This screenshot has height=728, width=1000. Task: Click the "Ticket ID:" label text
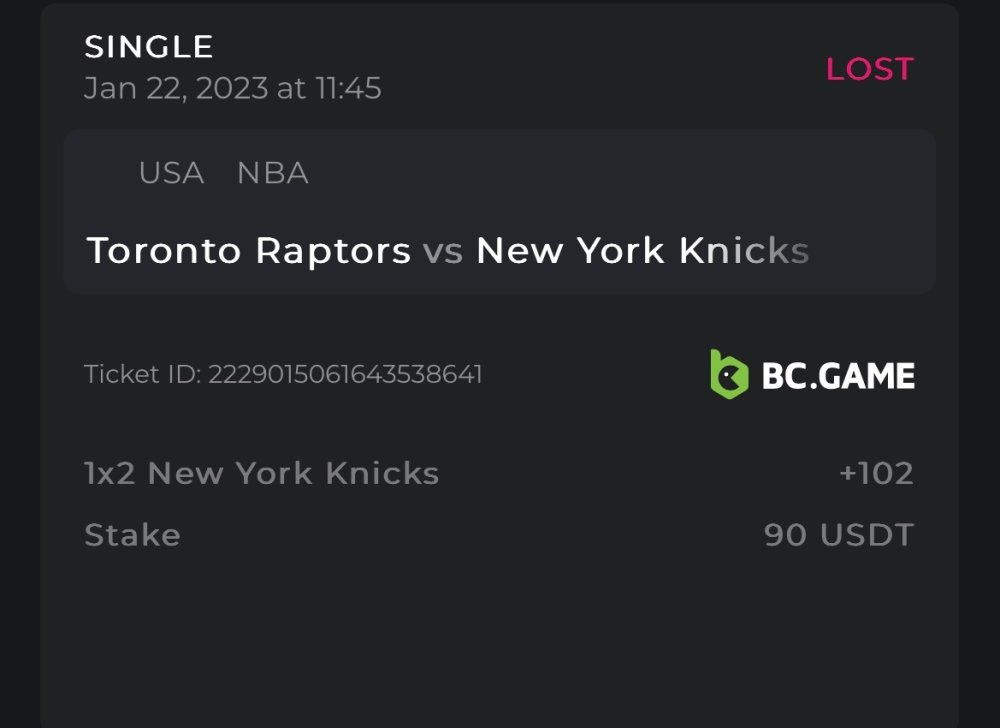[142, 375]
